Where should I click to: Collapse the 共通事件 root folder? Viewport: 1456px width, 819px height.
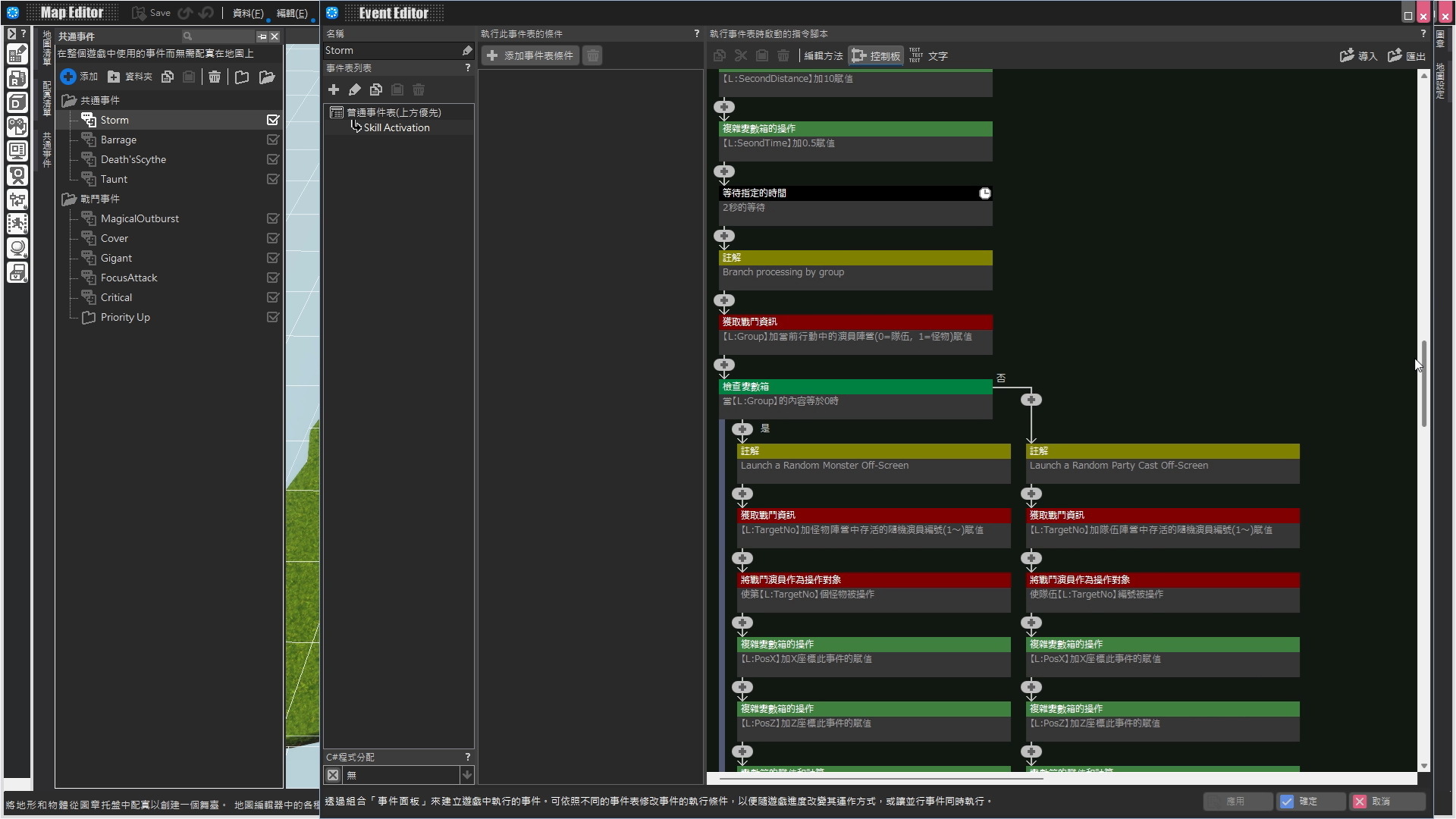coord(69,100)
